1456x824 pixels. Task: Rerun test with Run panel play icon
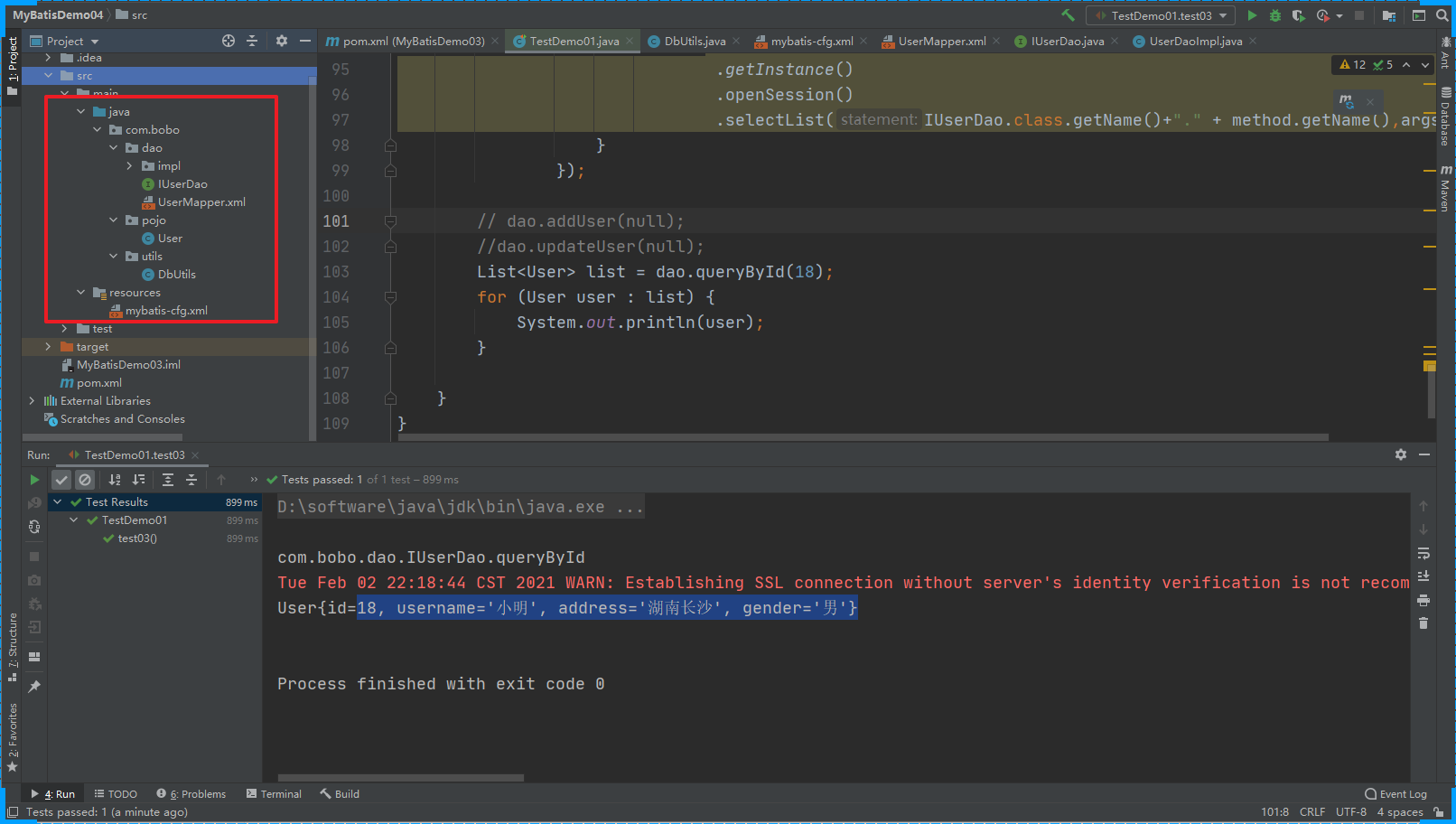click(34, 480)
